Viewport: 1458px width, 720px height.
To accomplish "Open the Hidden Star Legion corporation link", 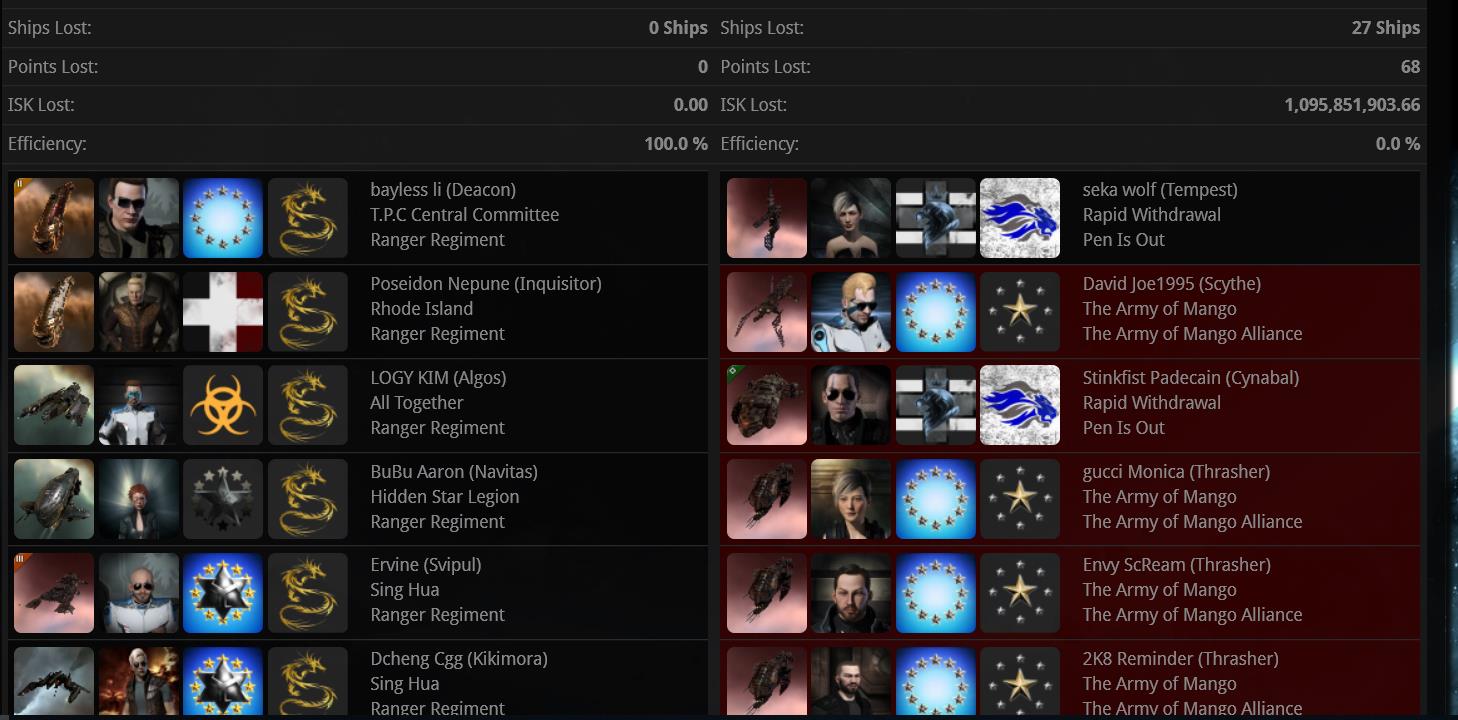I will 445,497.
